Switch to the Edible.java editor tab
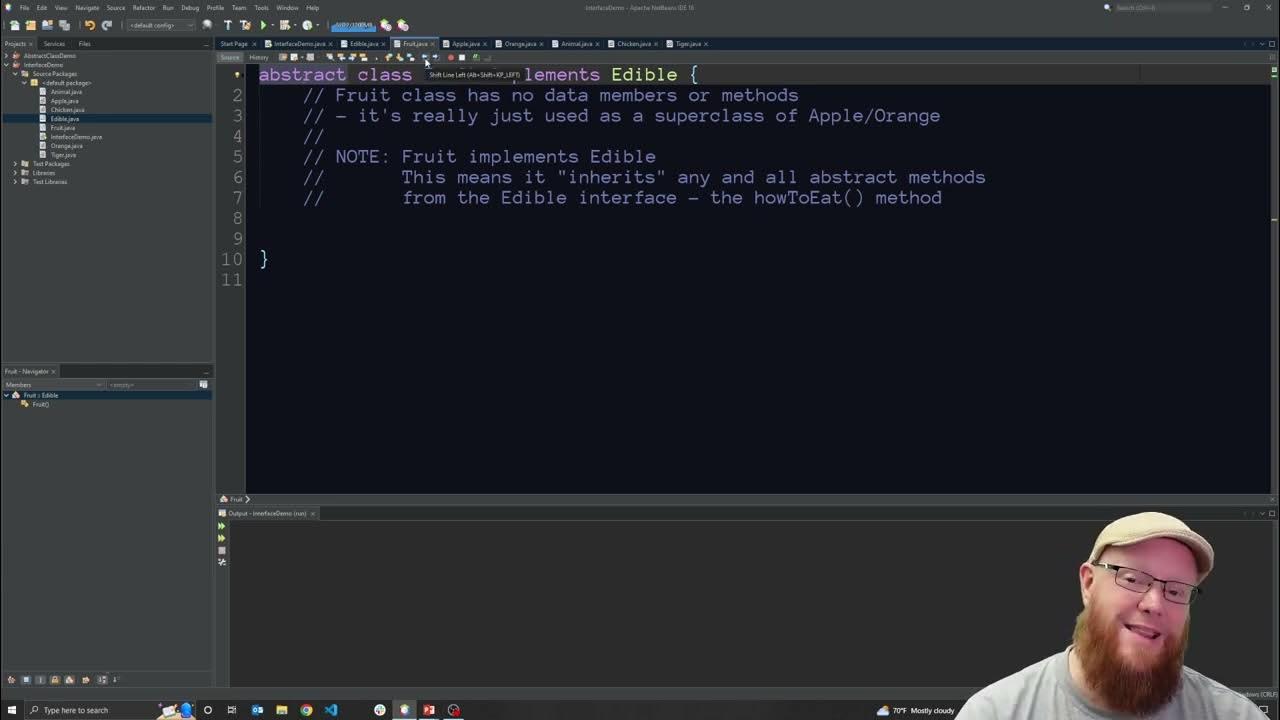The image size is (1280, 720). pos(363,44)
